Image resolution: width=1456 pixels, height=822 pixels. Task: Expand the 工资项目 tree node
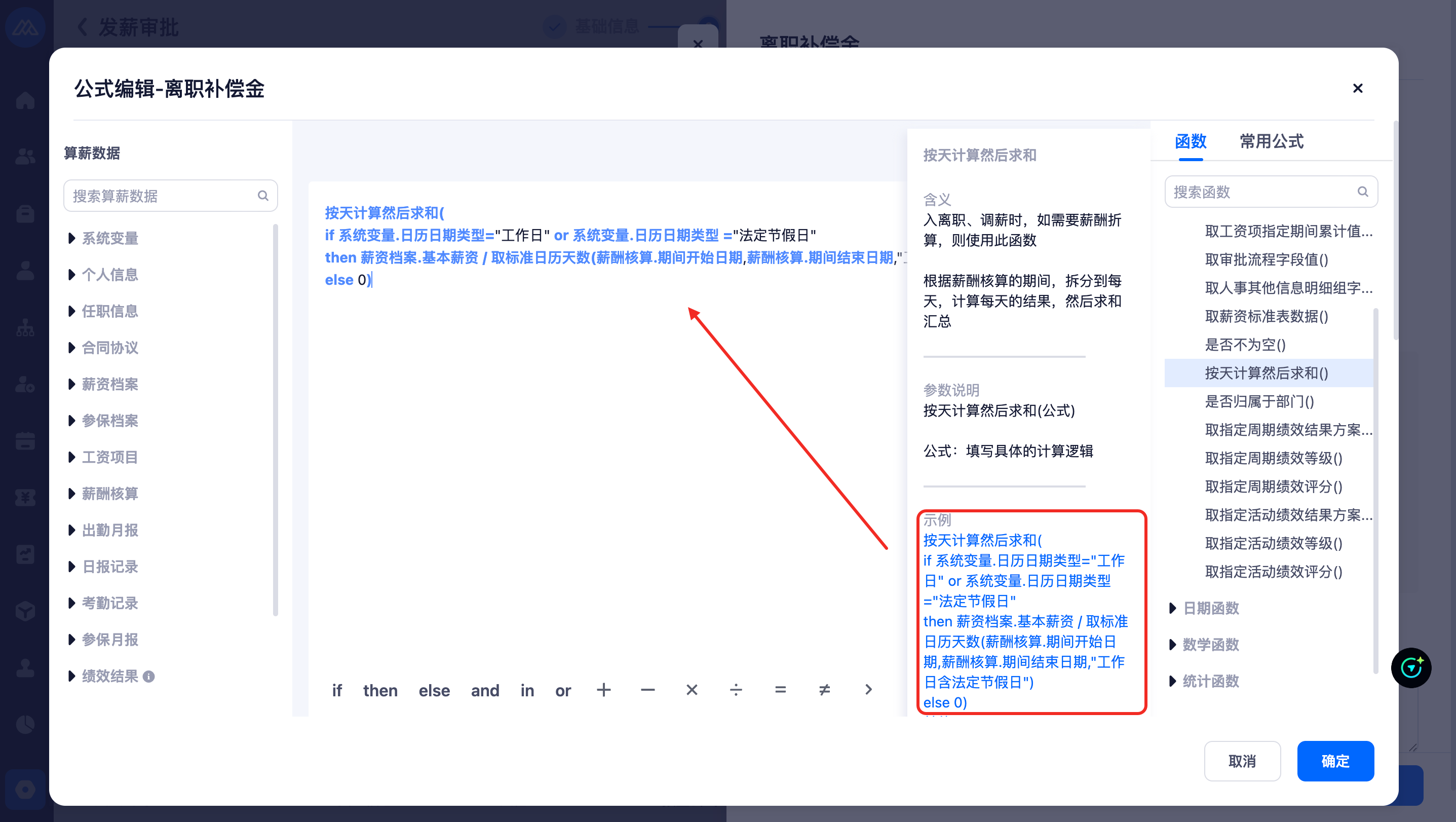click(71, 457)
